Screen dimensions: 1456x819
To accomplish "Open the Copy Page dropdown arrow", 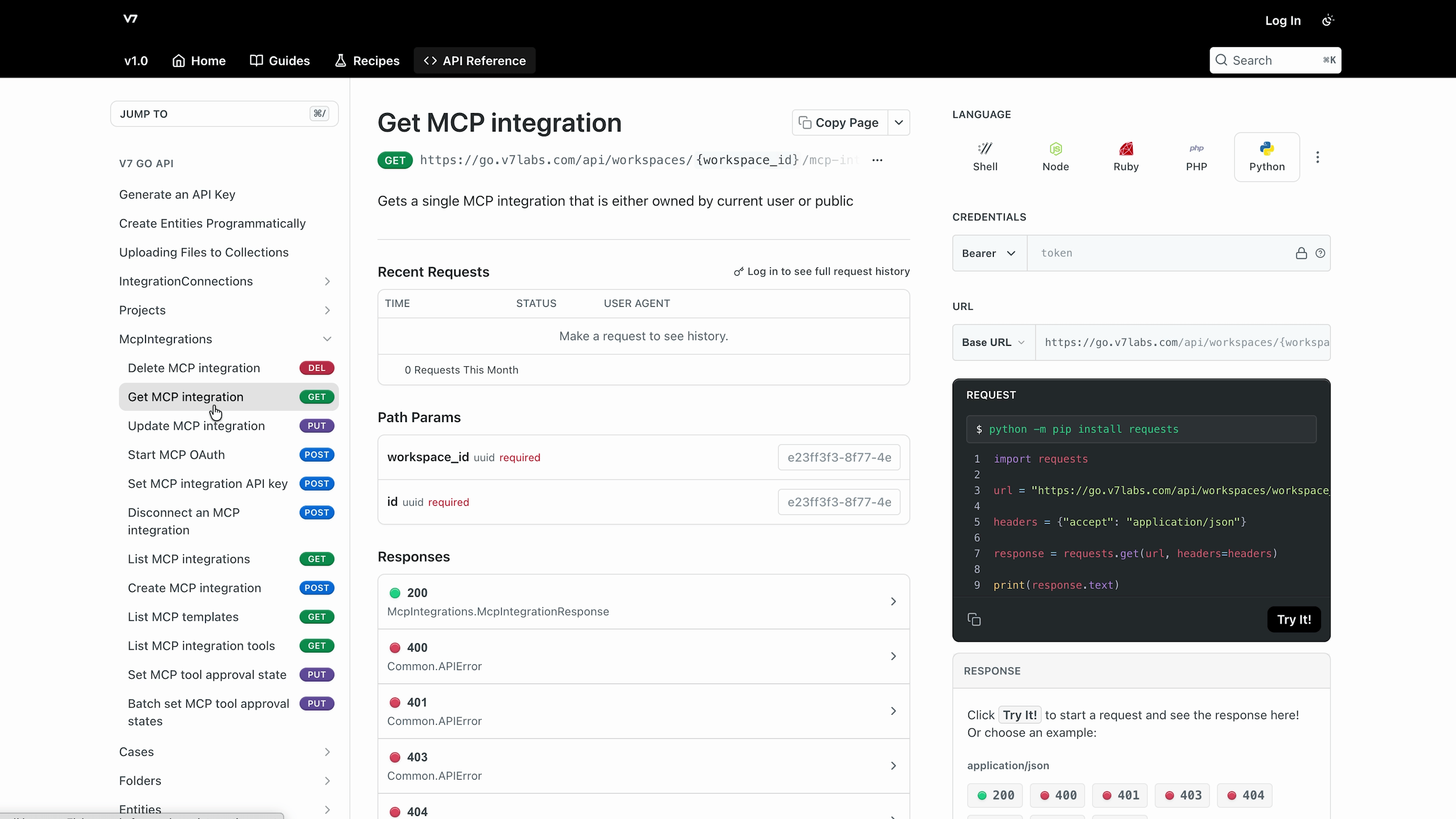I will tap(899, 122).
